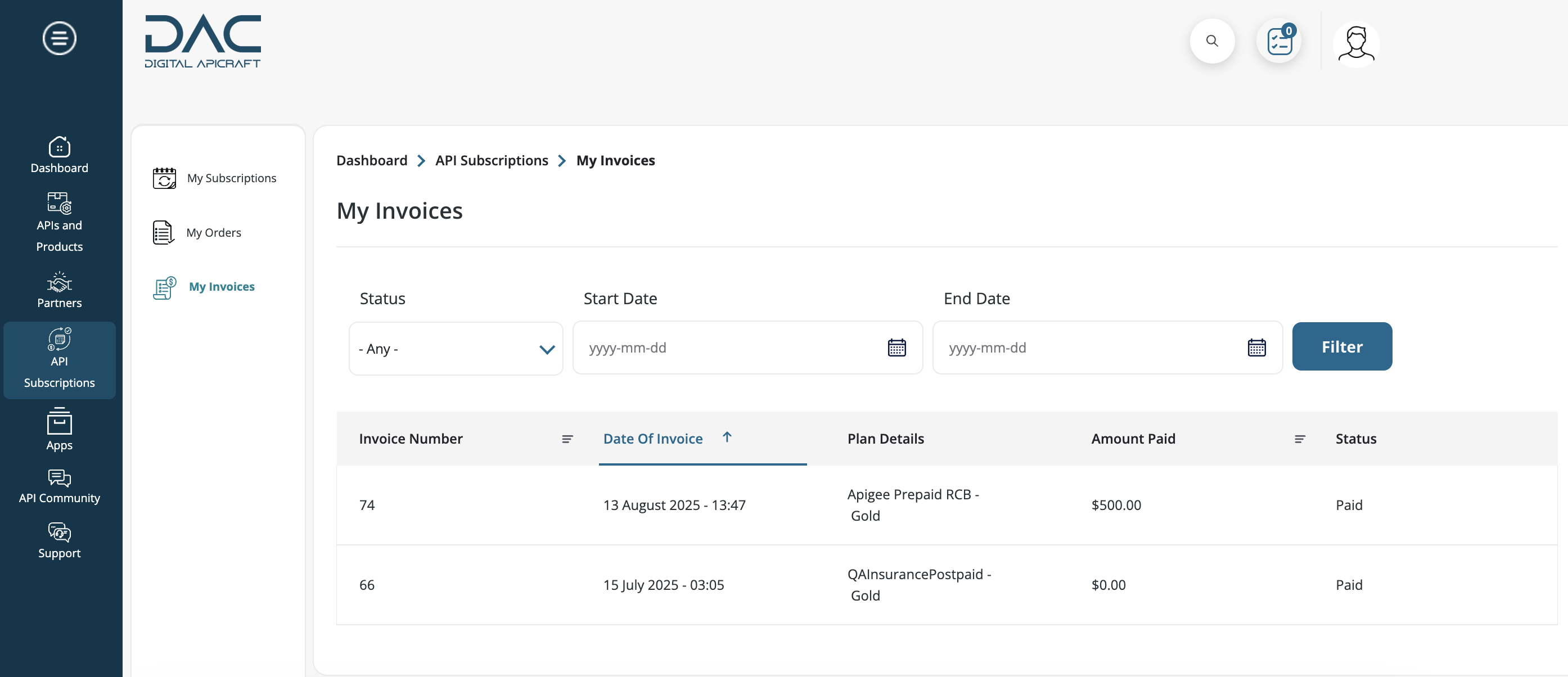Click date 15 July 2025 - 03:05
The height and width of the screenshot is (677, 1568).
664,584
